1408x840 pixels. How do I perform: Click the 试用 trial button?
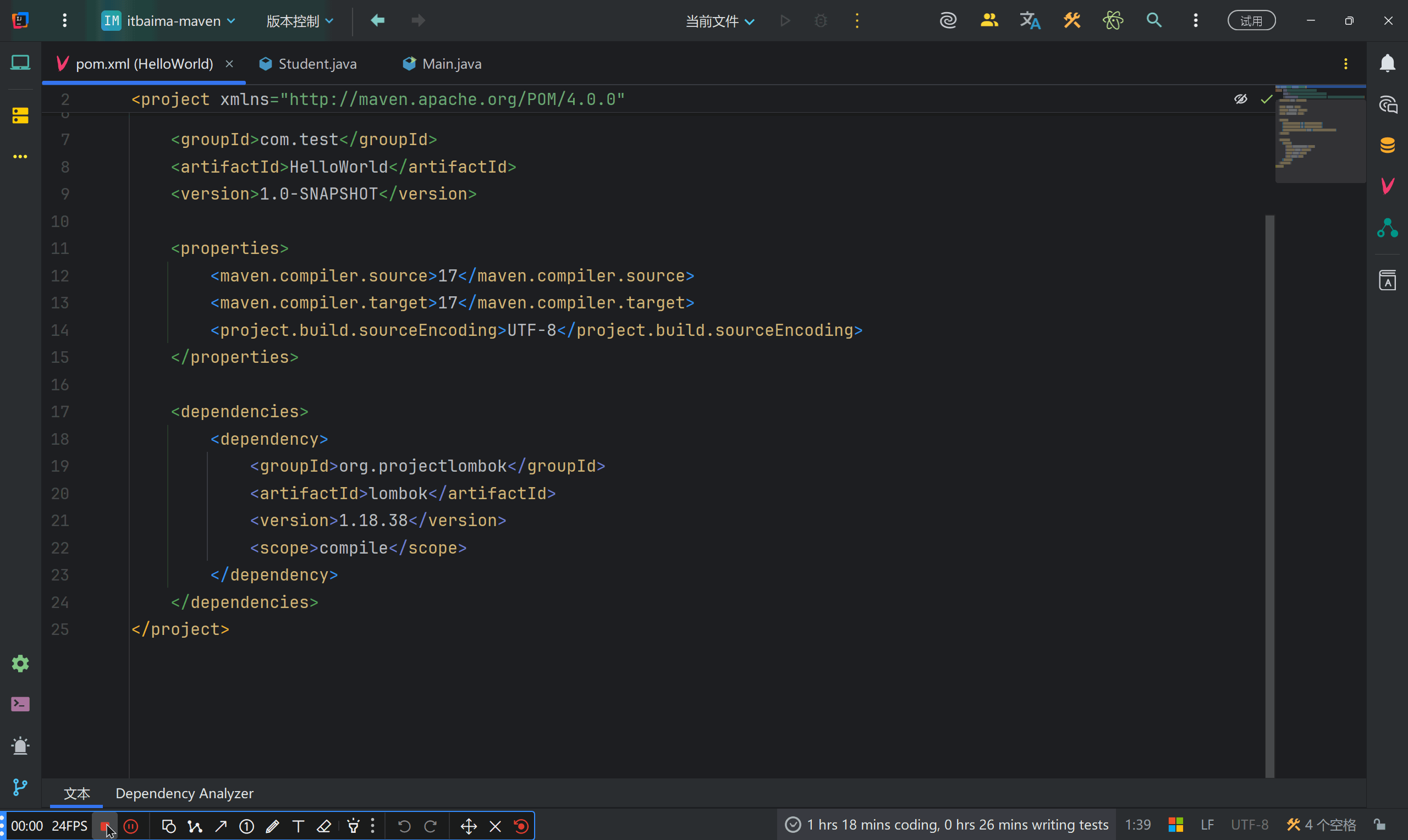click(1251, 21)
